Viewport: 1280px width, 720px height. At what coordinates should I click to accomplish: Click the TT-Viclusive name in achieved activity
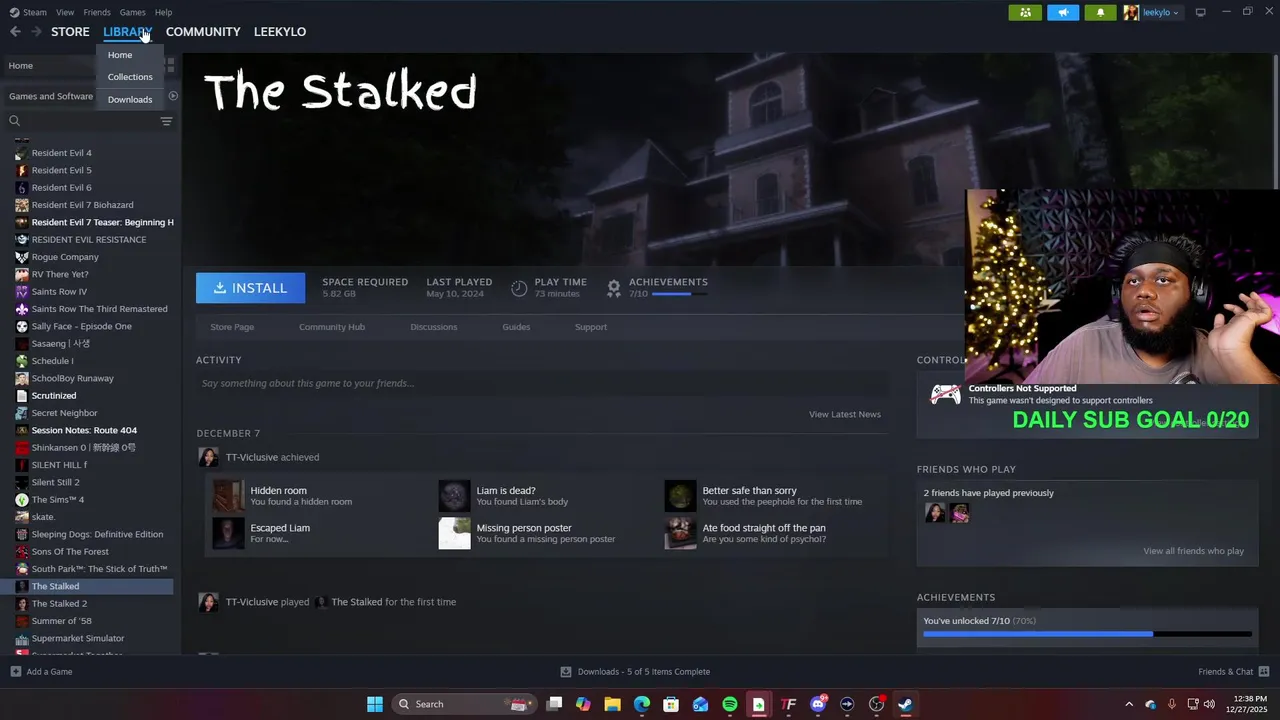click(252, 457)
